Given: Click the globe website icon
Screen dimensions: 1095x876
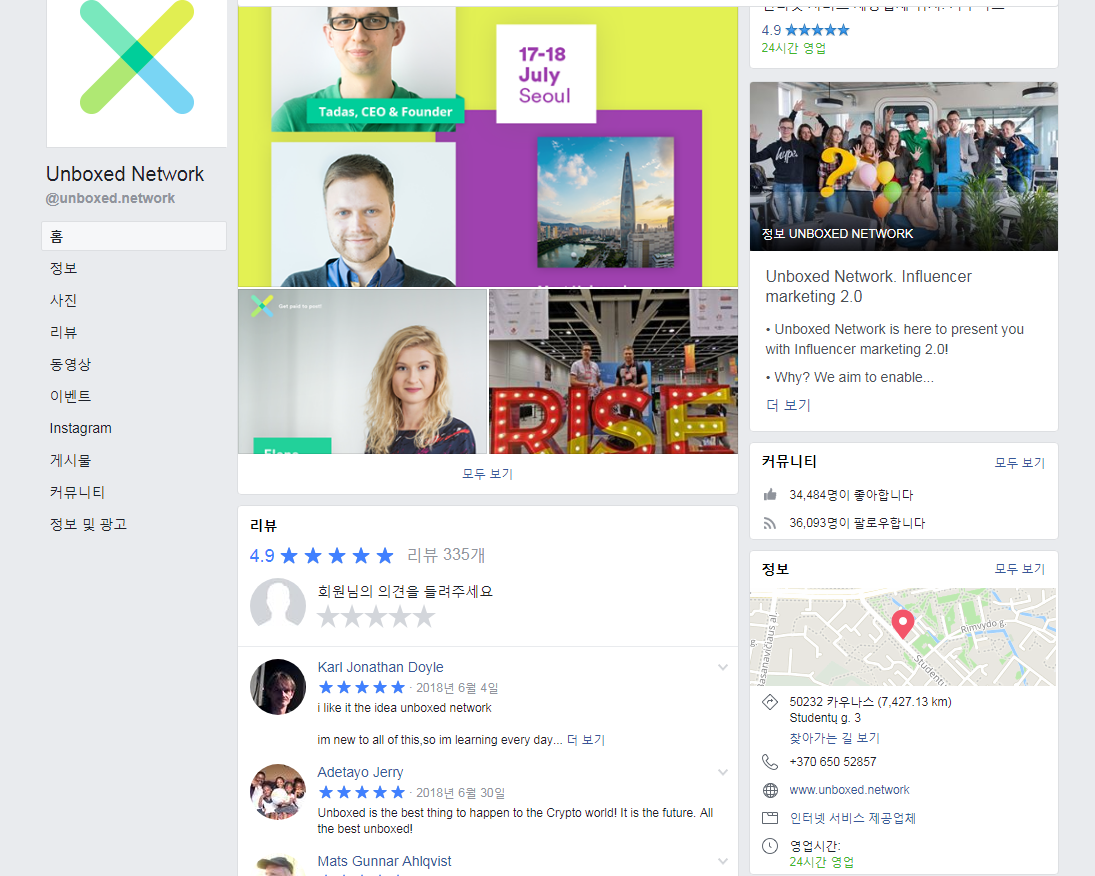Looking at the screenshot, I should [770, 790].
